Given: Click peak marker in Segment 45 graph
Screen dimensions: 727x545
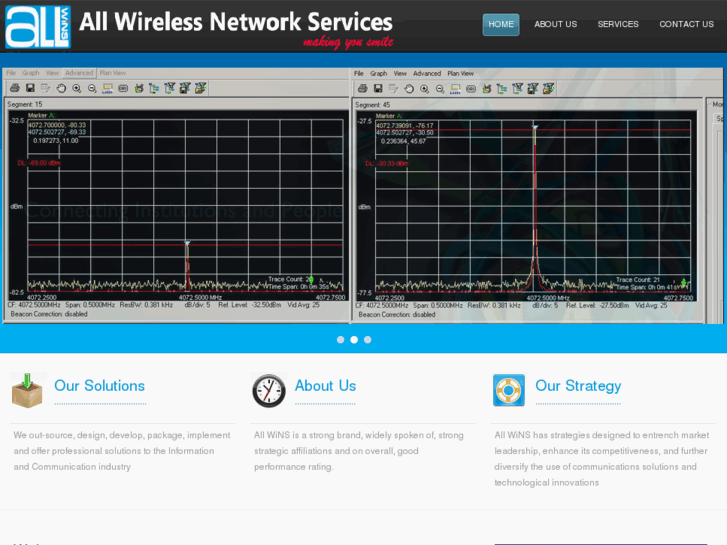Looking at the screenshot, I should point(535,127).
